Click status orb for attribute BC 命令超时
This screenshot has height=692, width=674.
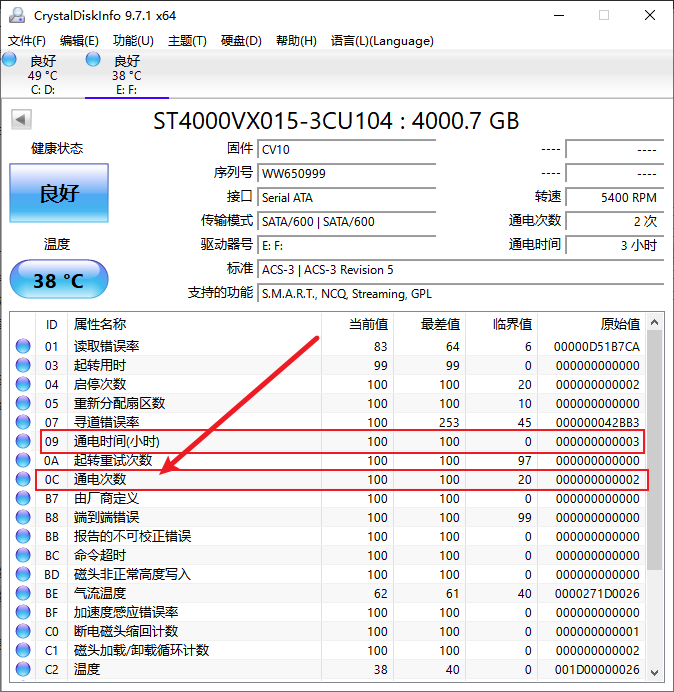tap(23, 555)
